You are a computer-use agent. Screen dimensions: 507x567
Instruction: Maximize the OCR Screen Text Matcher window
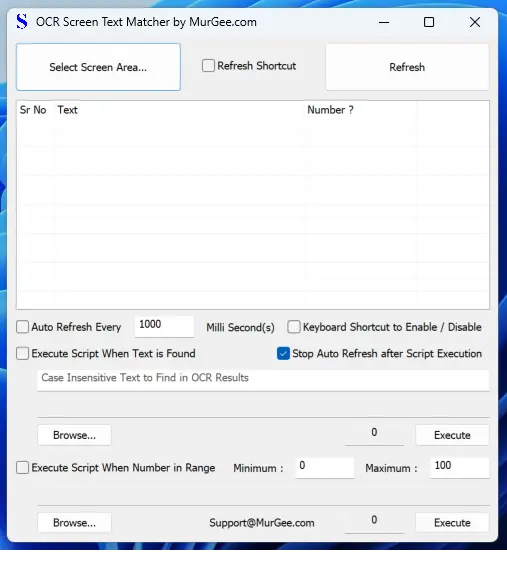pyautogui.click(x=429, y=22)
